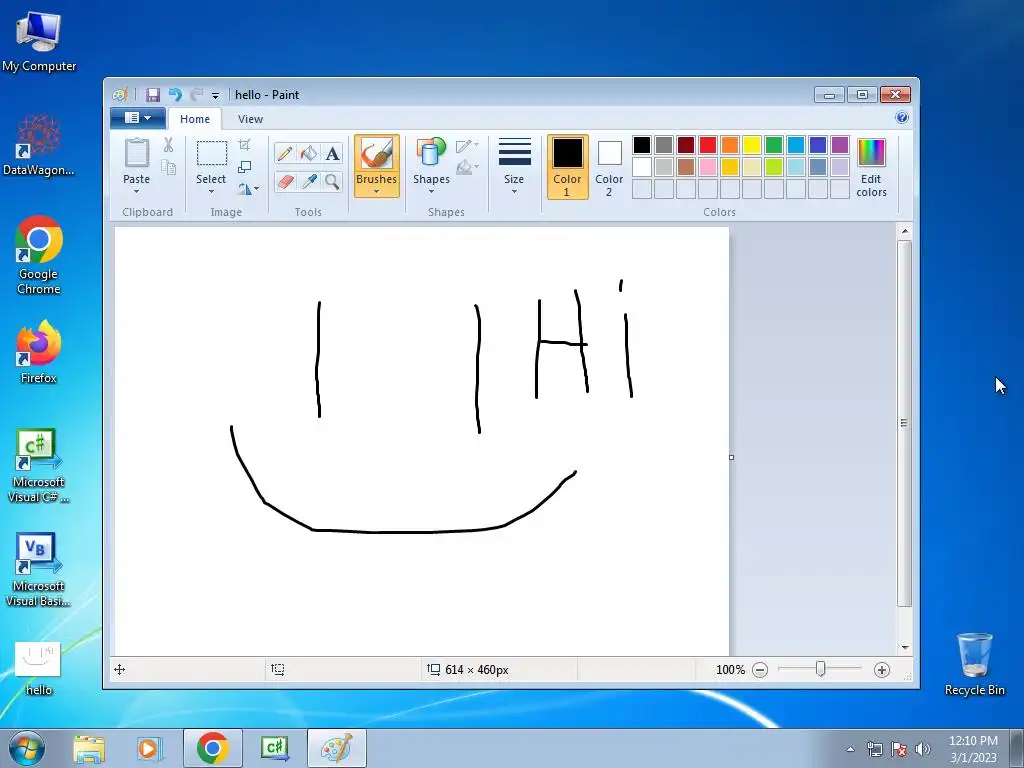The height and width of the screenshot is (768, 1024).
Task: Click Edit colors rainbow icon
Action: 871,153
